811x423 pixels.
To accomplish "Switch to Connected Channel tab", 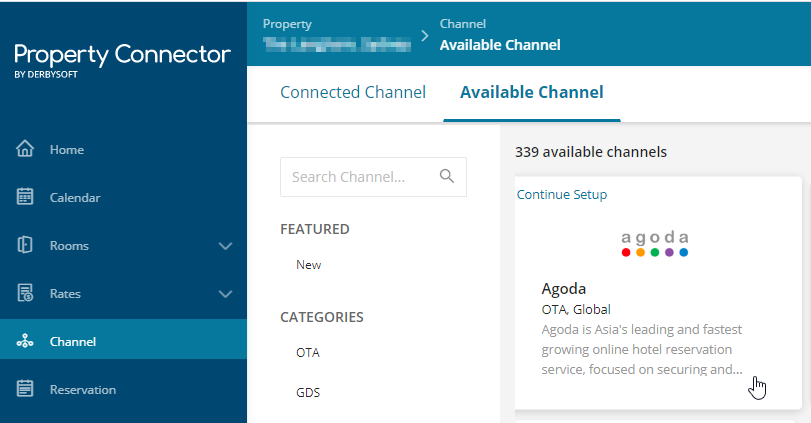I will (x=353, y=92).
